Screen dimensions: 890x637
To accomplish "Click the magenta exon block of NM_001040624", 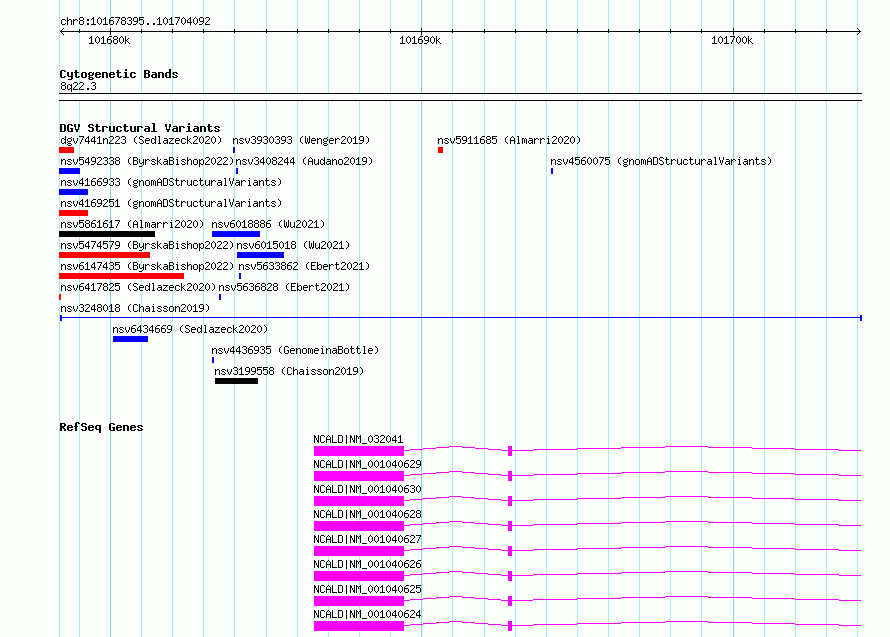I will 359,626.
